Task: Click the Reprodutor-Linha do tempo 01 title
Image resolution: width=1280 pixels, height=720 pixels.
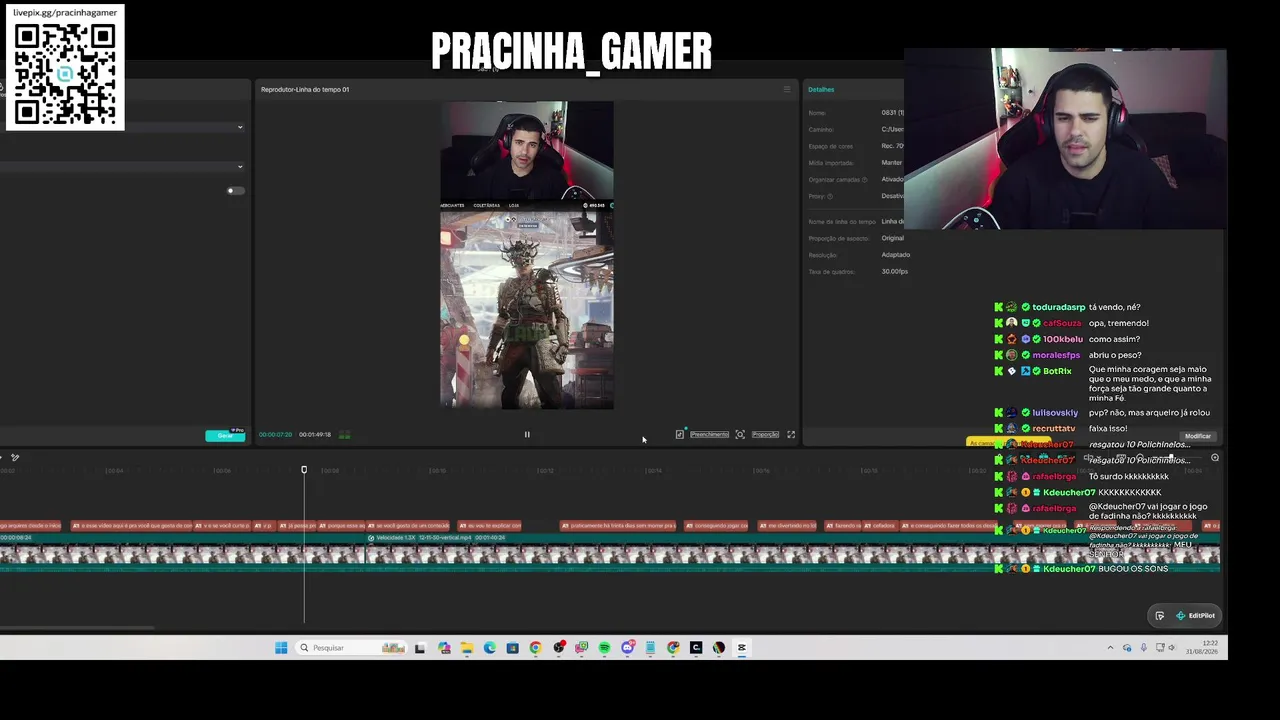Action: click(305, 89)
